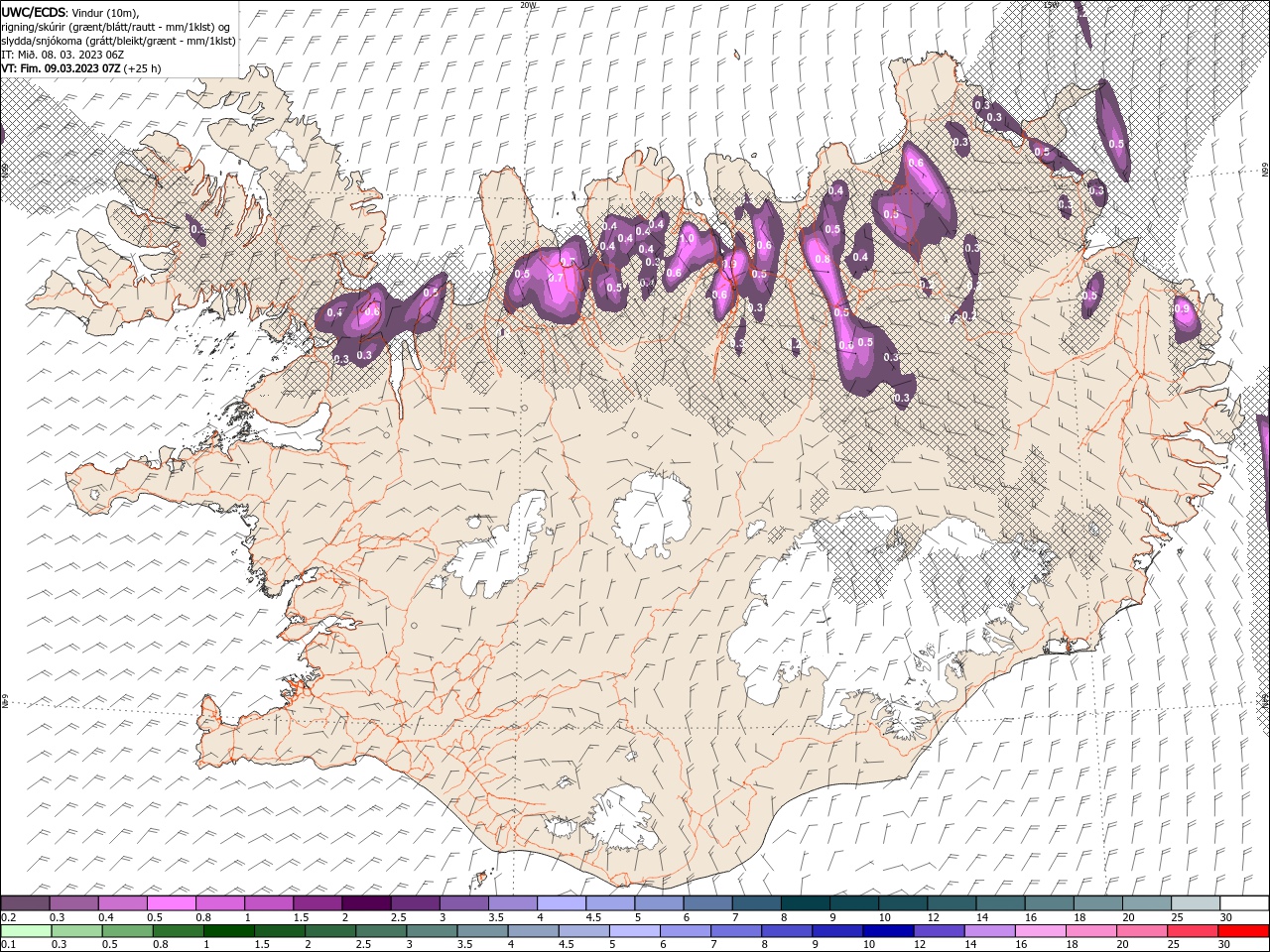Select the bright red swatch after 30, lower legend
The height and width of the screenshot is (952, 1270).
coord(1242,931)
